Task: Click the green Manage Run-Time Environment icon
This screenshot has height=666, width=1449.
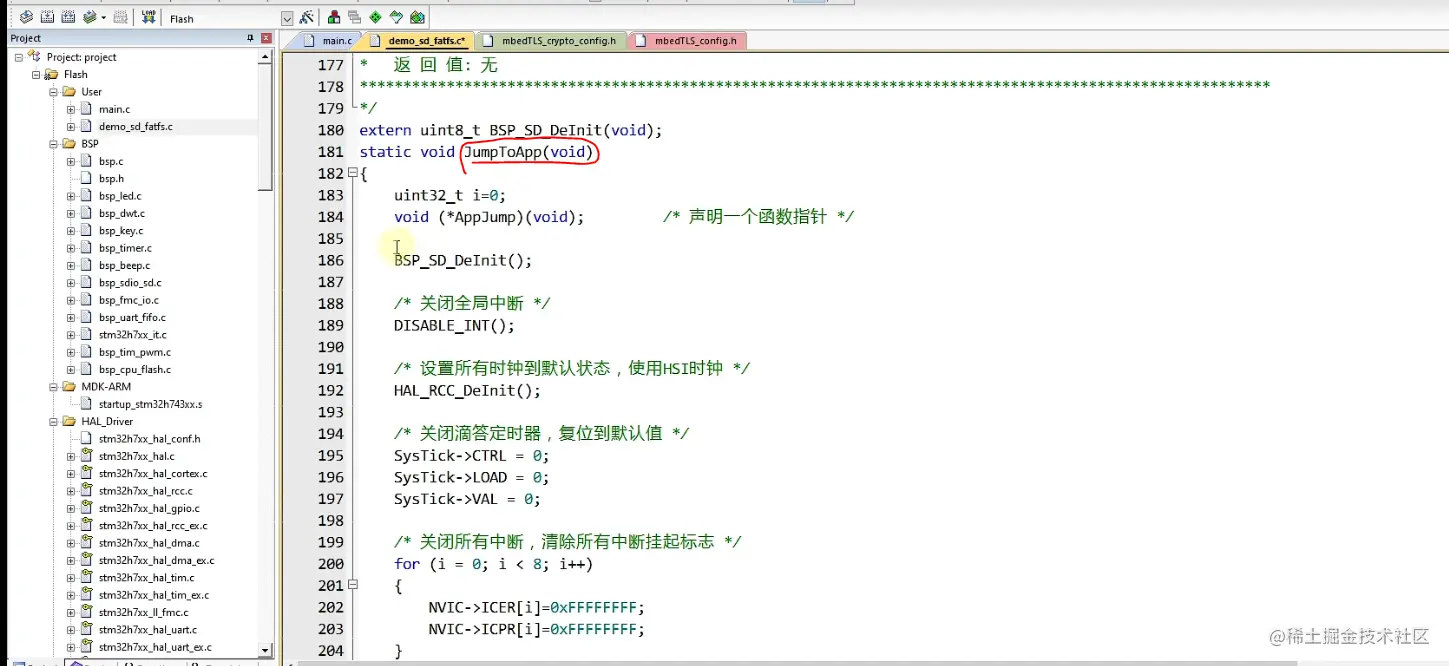Action: (375, 17)
